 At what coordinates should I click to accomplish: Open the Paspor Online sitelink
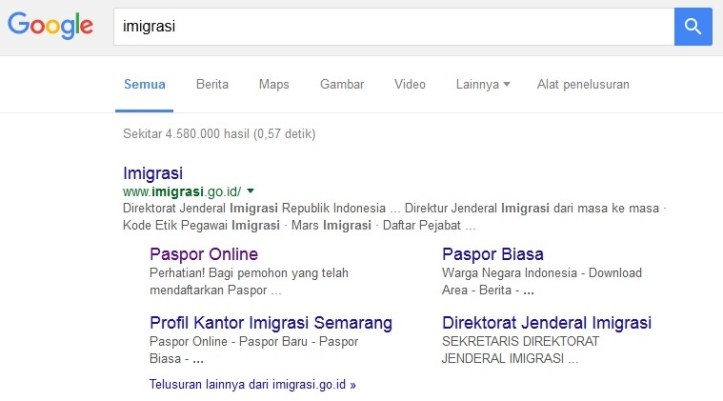click(204, 254)
